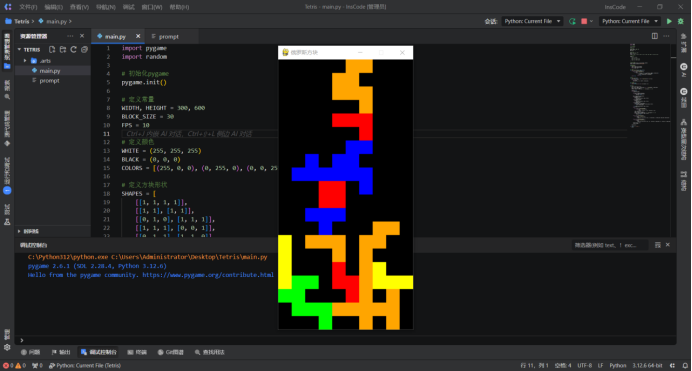Open the session Python: Current File dropdown
692x371 pixels.
tap(532, 21)
